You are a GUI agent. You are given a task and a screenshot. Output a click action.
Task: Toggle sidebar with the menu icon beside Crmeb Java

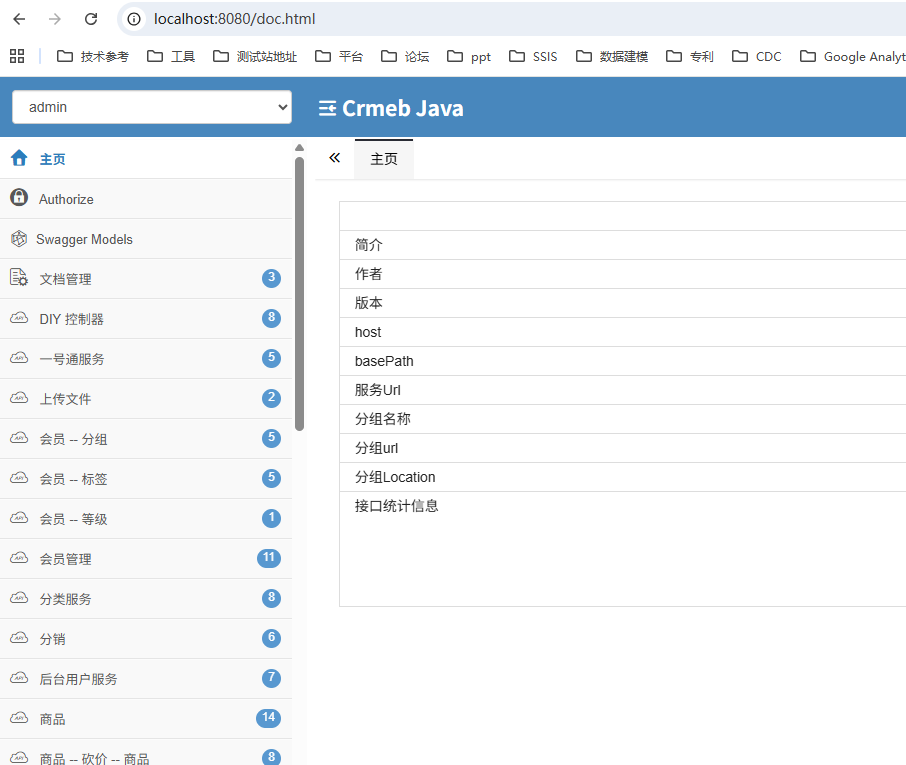(x=327, y=108)
